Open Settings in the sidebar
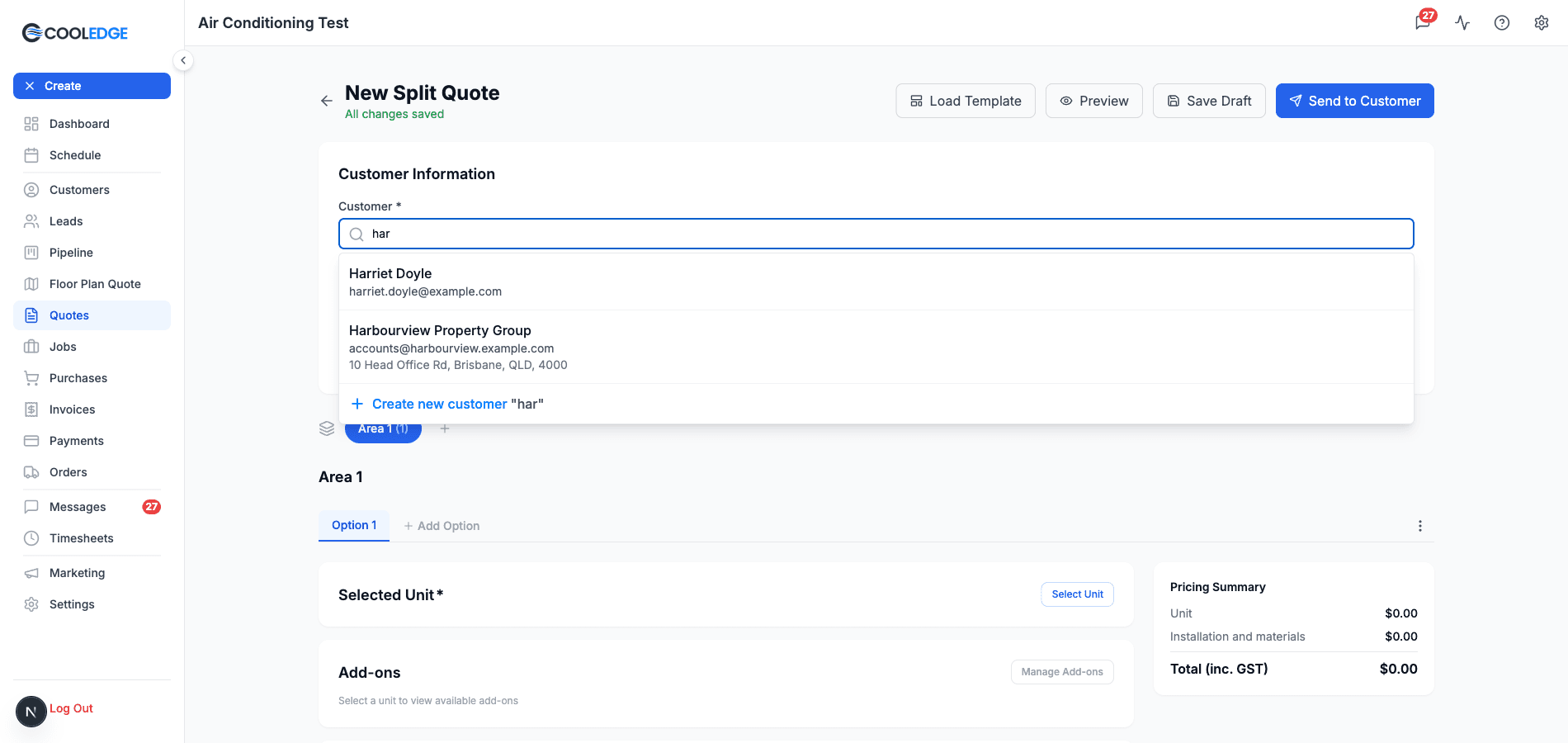 click(92, 604)
